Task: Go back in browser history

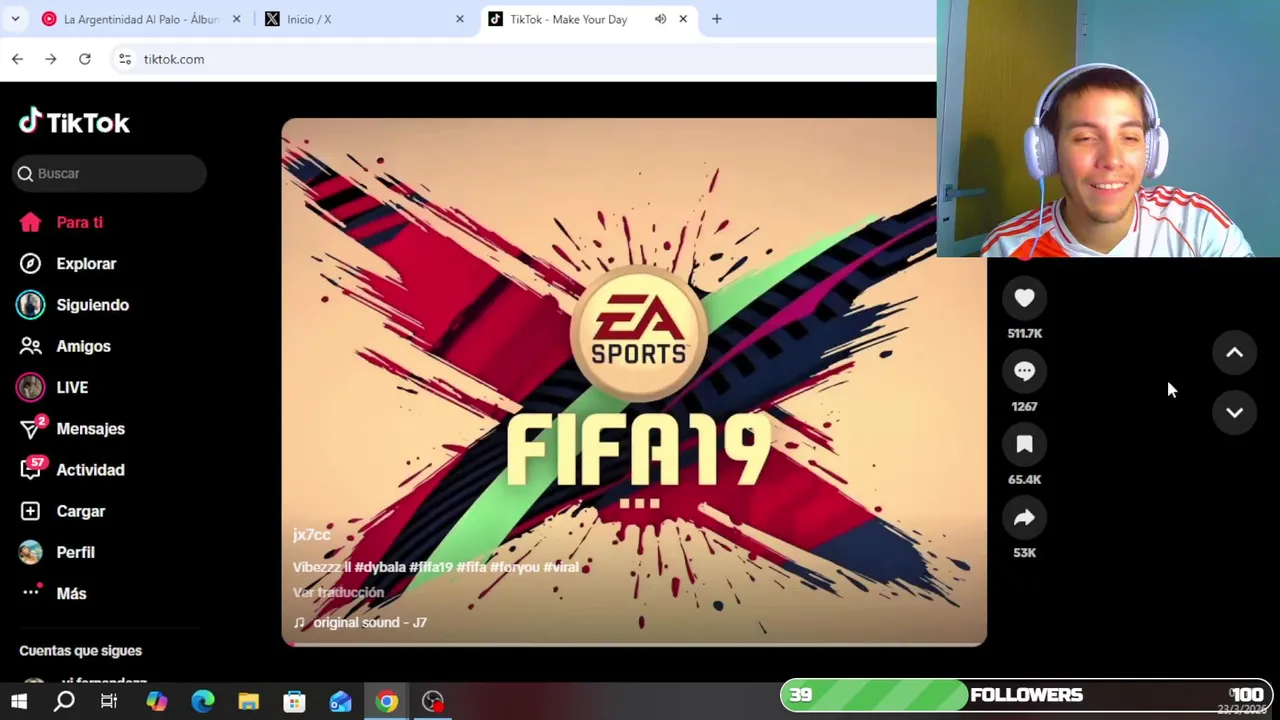Action: coord(17,59)
